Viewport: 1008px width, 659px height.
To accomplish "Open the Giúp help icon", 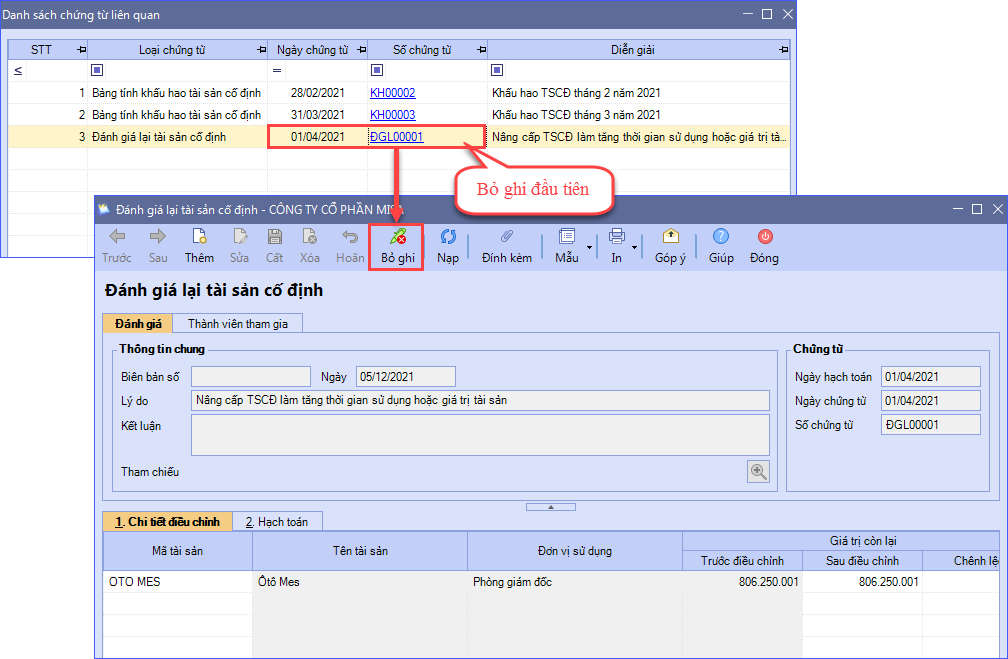I will 721,238.
